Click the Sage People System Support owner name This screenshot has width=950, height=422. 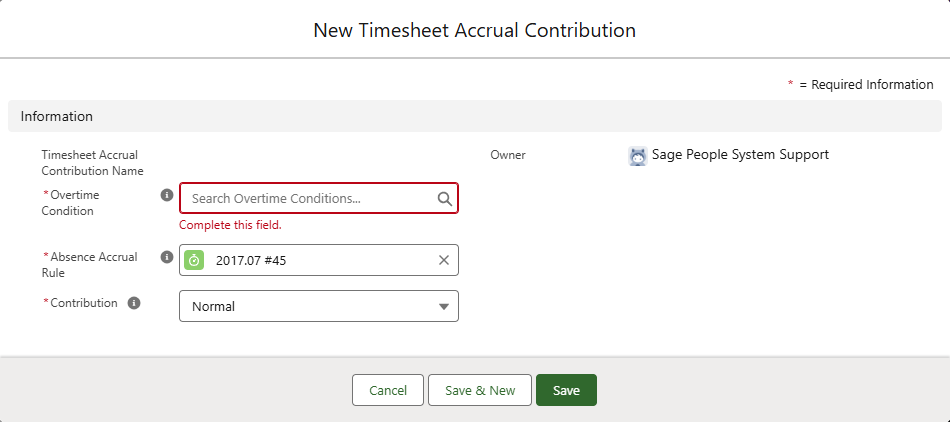pyautogui.click(x=740, y=155)
